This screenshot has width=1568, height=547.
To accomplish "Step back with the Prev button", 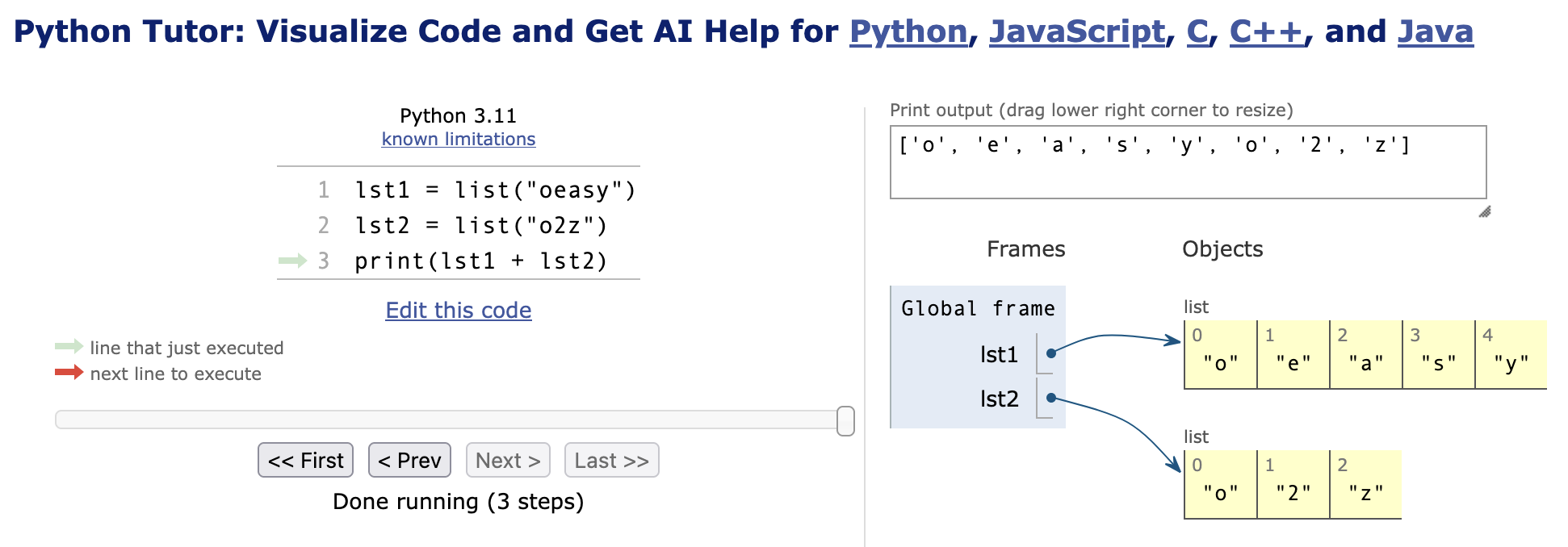I will (409, 461).
